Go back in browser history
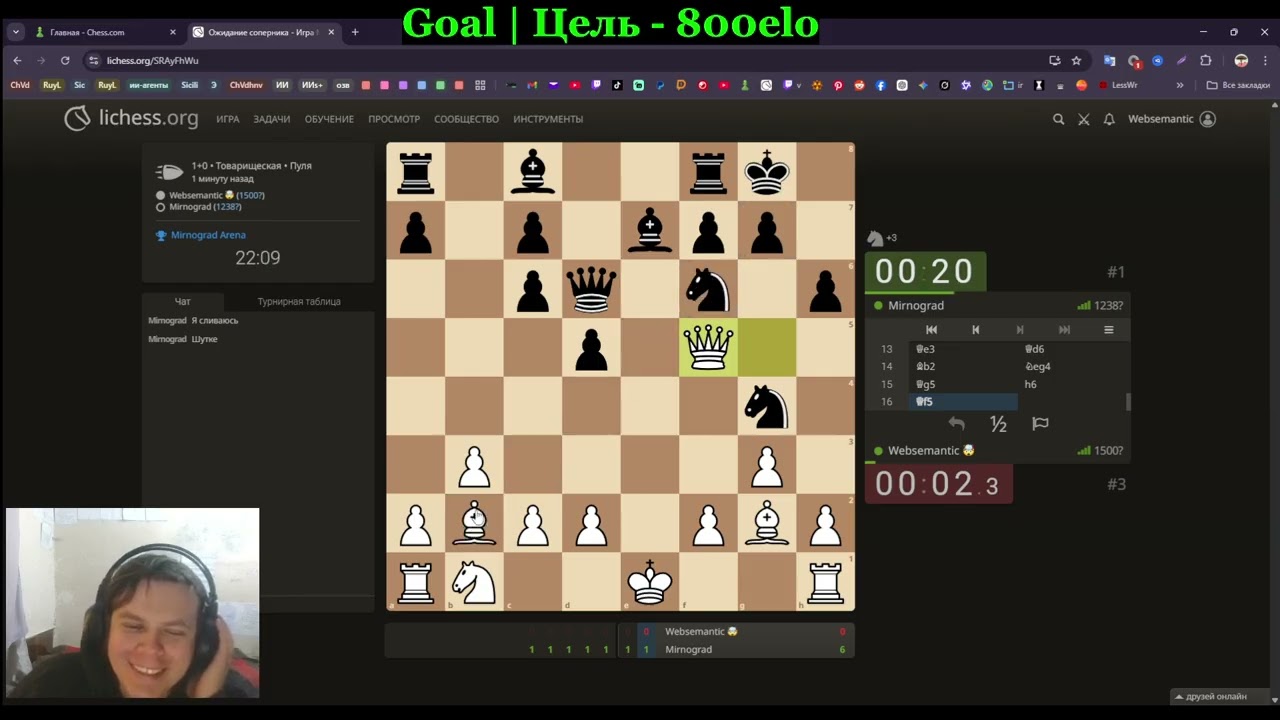Image resolution: width=1280 pixels, height=720 pixels. click(x=17, y=60)
